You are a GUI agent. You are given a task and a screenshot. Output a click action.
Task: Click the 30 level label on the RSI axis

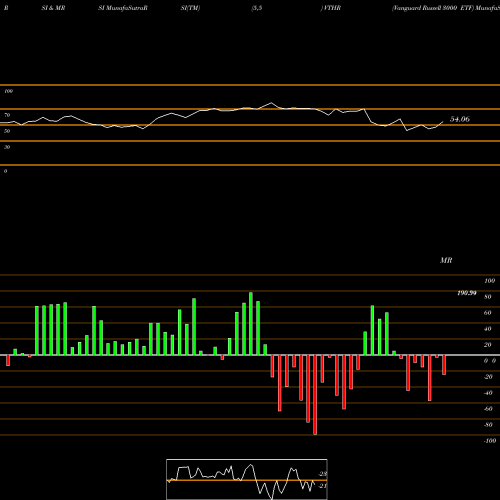[7, 147]
